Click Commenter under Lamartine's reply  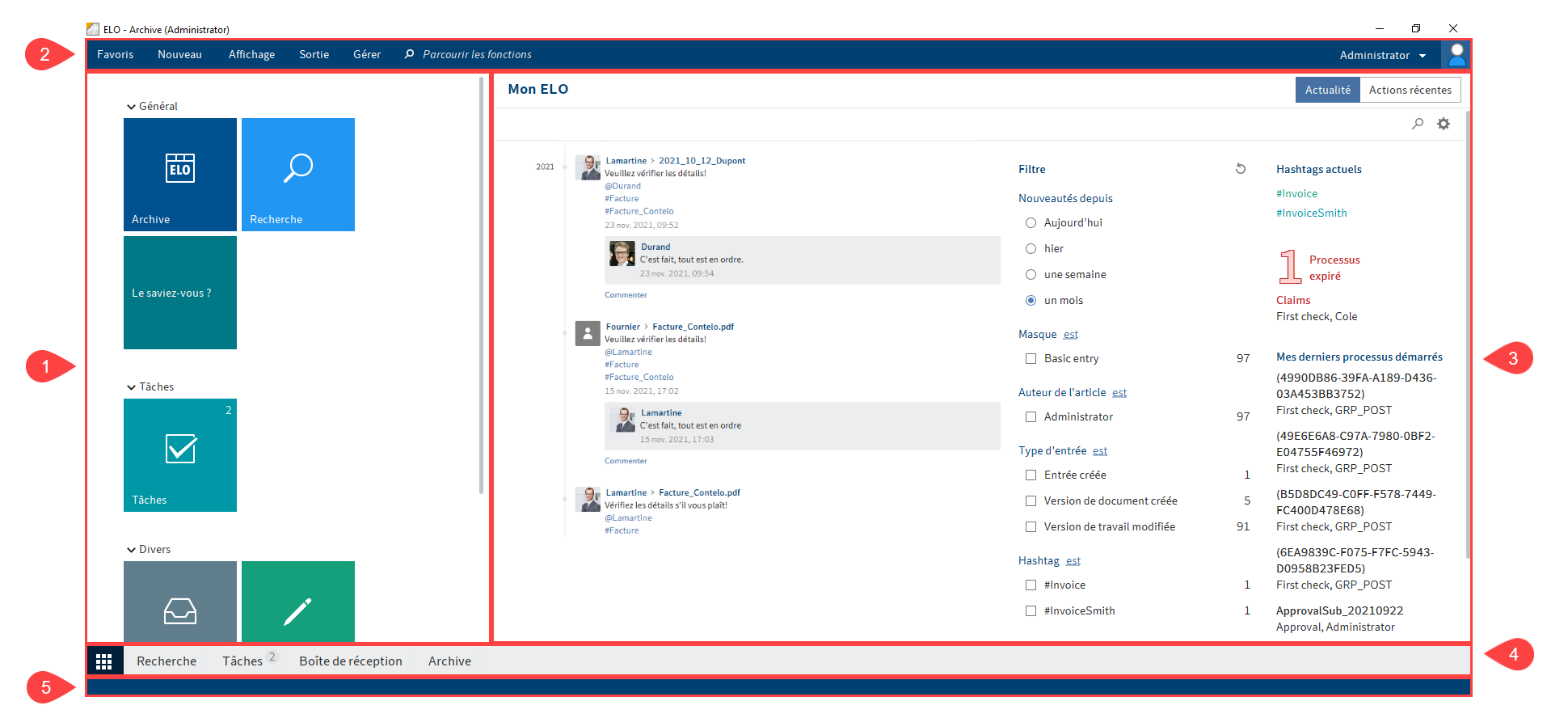(x=626, y=461)
